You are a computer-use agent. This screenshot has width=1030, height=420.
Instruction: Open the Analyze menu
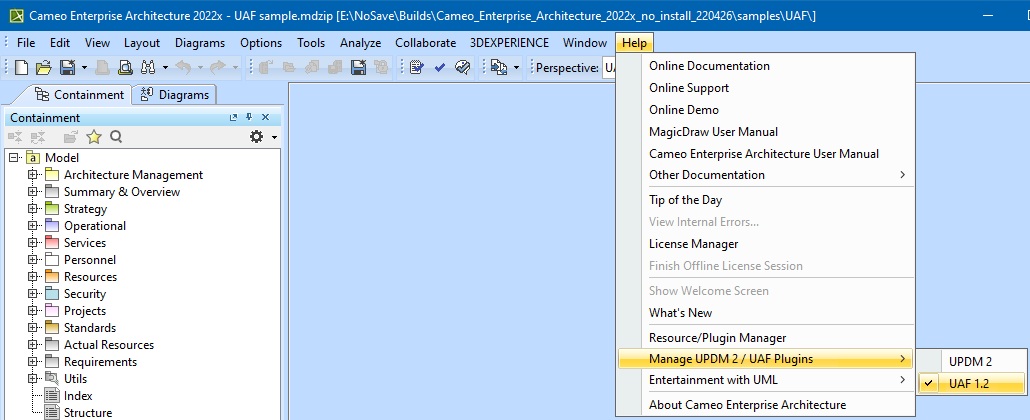pos(361,43)
